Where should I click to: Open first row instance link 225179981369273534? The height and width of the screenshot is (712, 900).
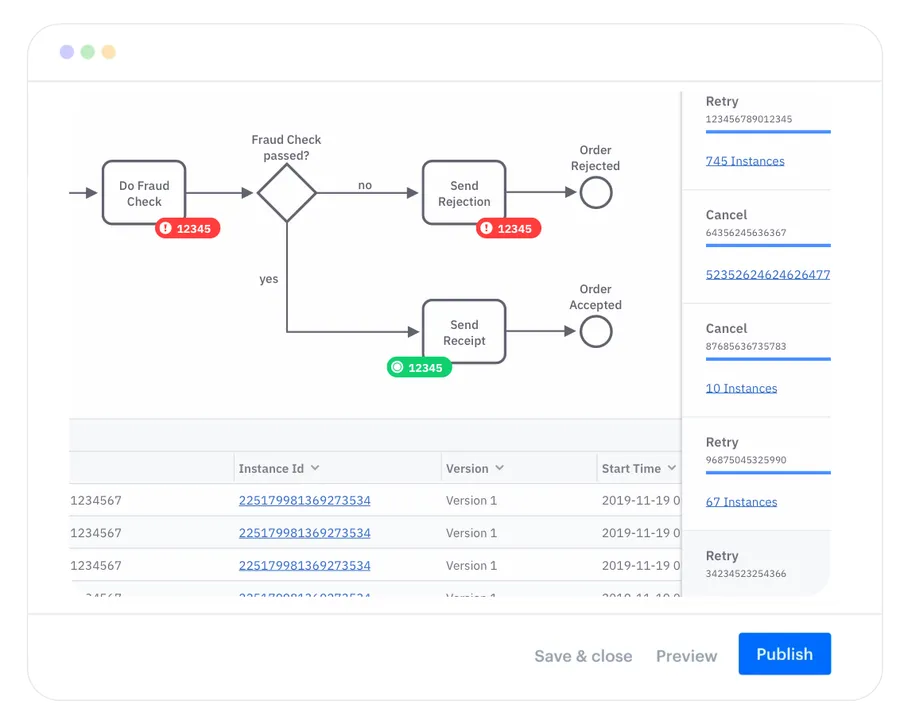(305, 500)
